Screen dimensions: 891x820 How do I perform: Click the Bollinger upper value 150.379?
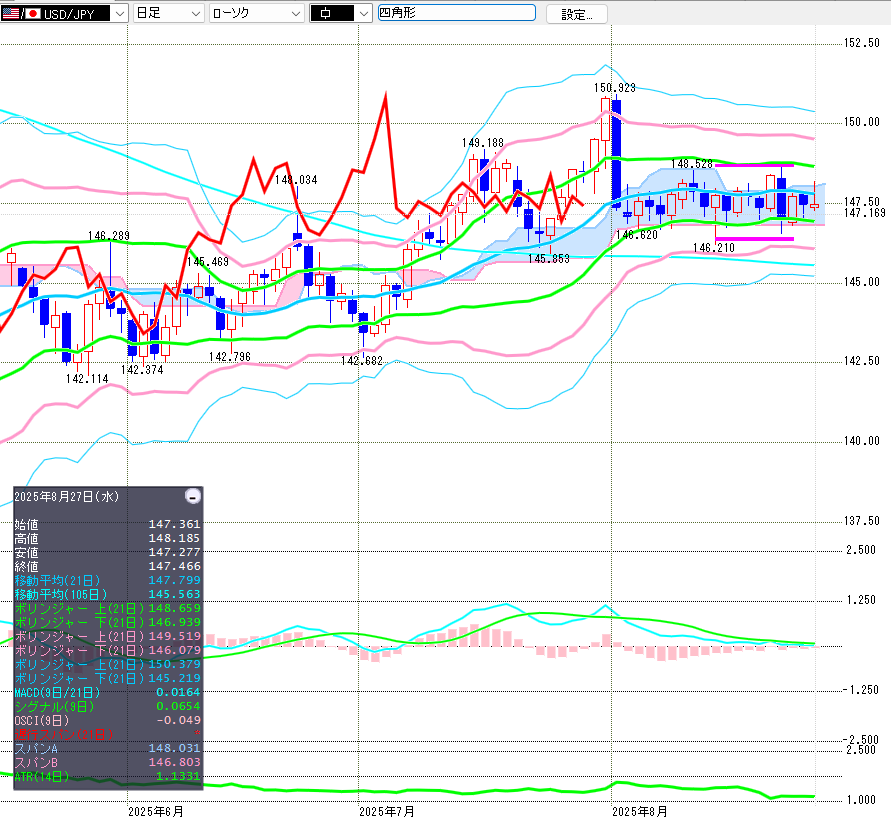(174, 664)
